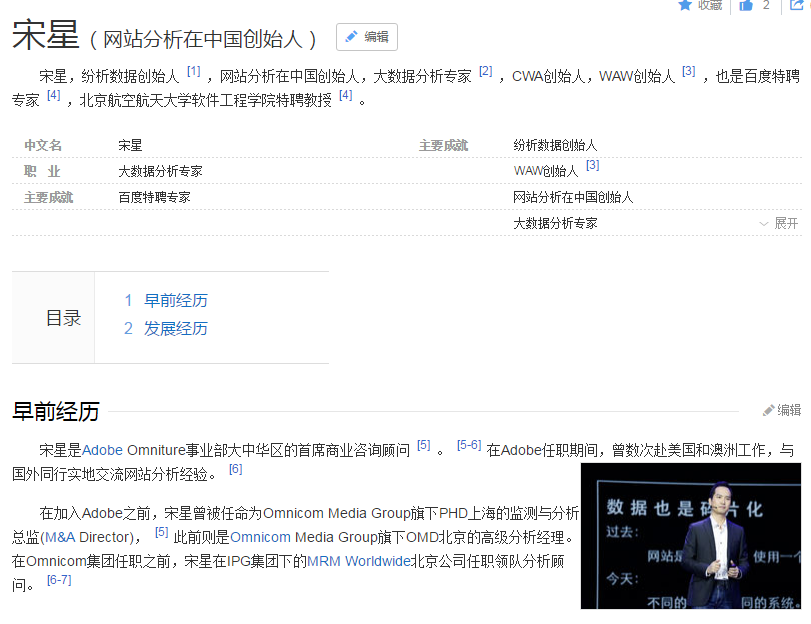Click the 目录 contents heading
The height and width of the screenshot is (624, 811).
point(64,318)
